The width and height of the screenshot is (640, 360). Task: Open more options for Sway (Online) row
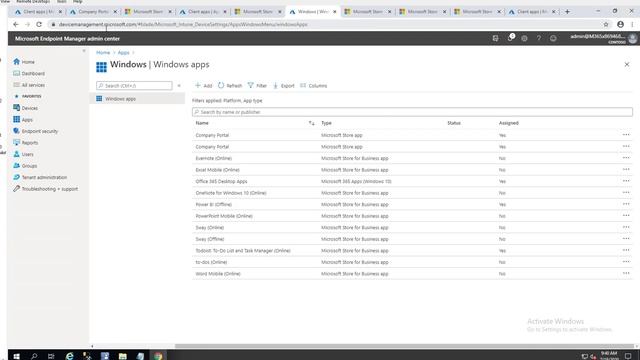click(626, 227)
